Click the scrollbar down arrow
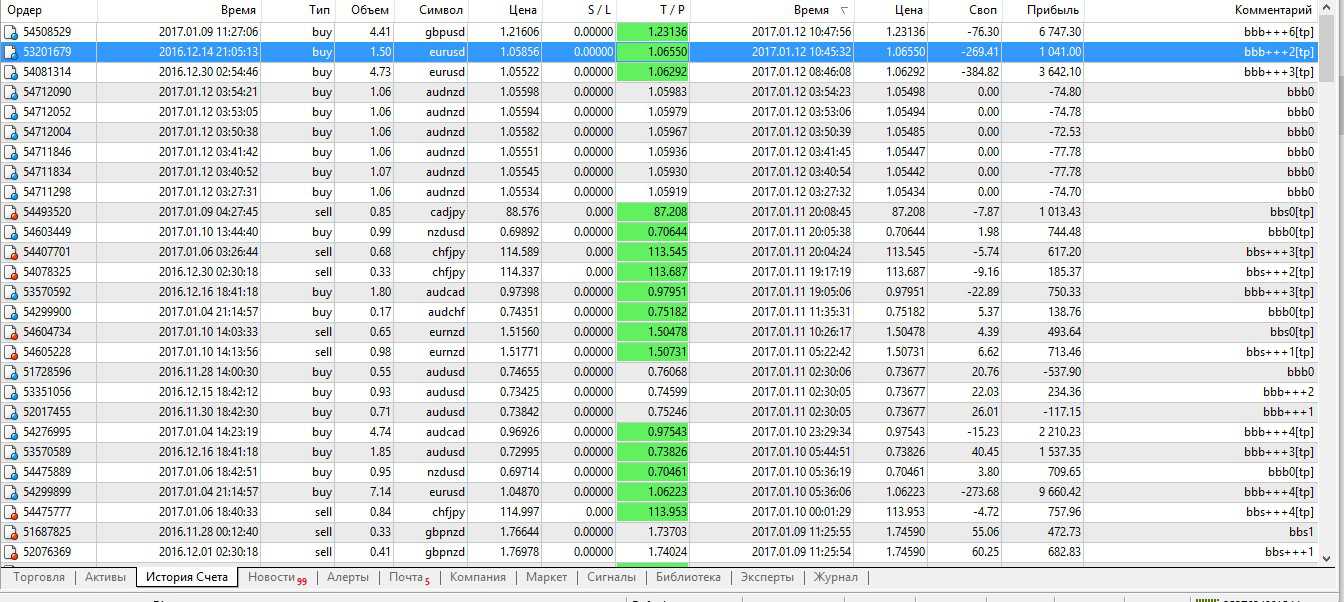The image size is (1344, 602). click(1327, 558)
